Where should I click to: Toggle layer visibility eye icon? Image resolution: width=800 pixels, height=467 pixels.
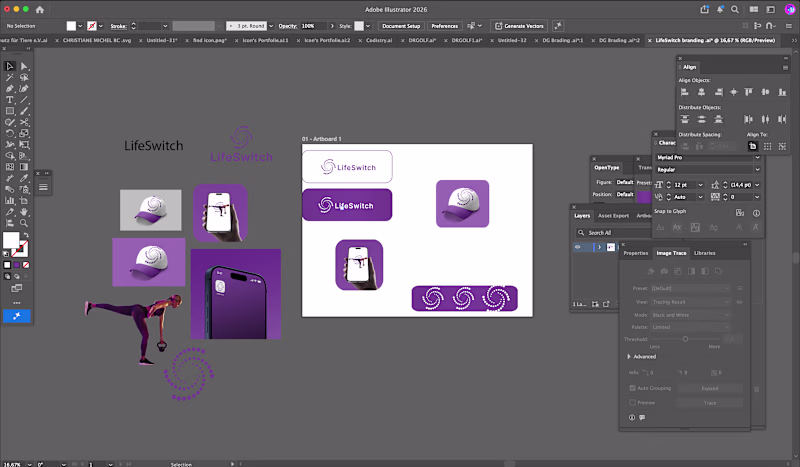[578, 247]
